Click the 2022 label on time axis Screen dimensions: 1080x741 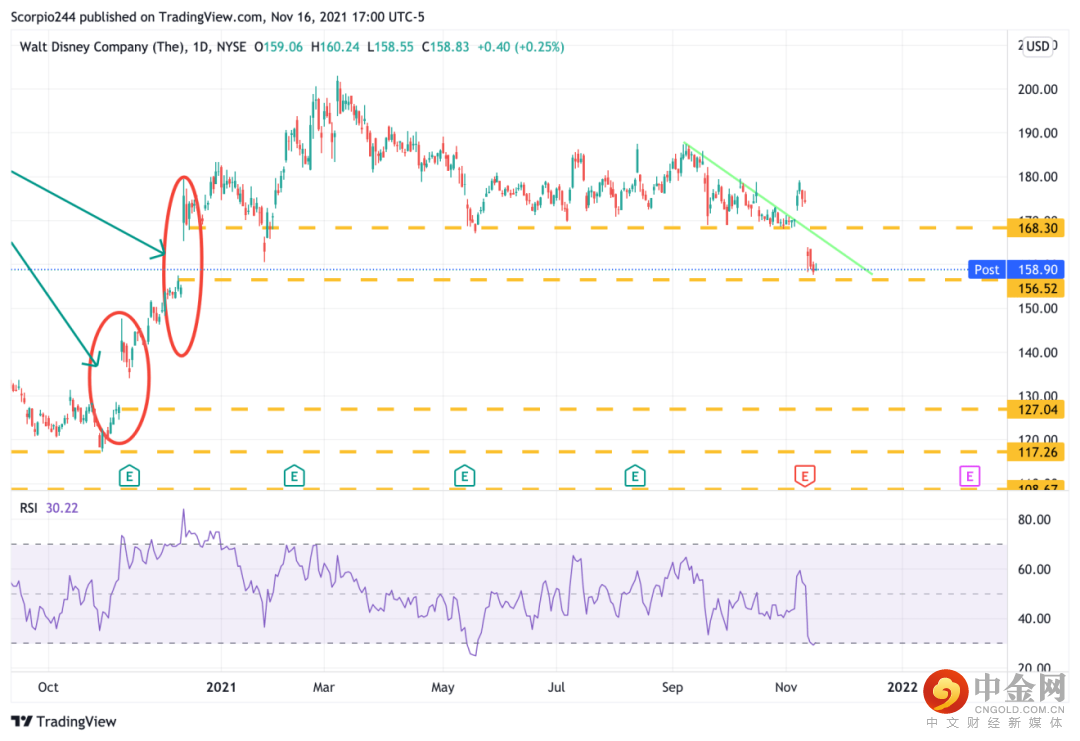click(902, 687)
